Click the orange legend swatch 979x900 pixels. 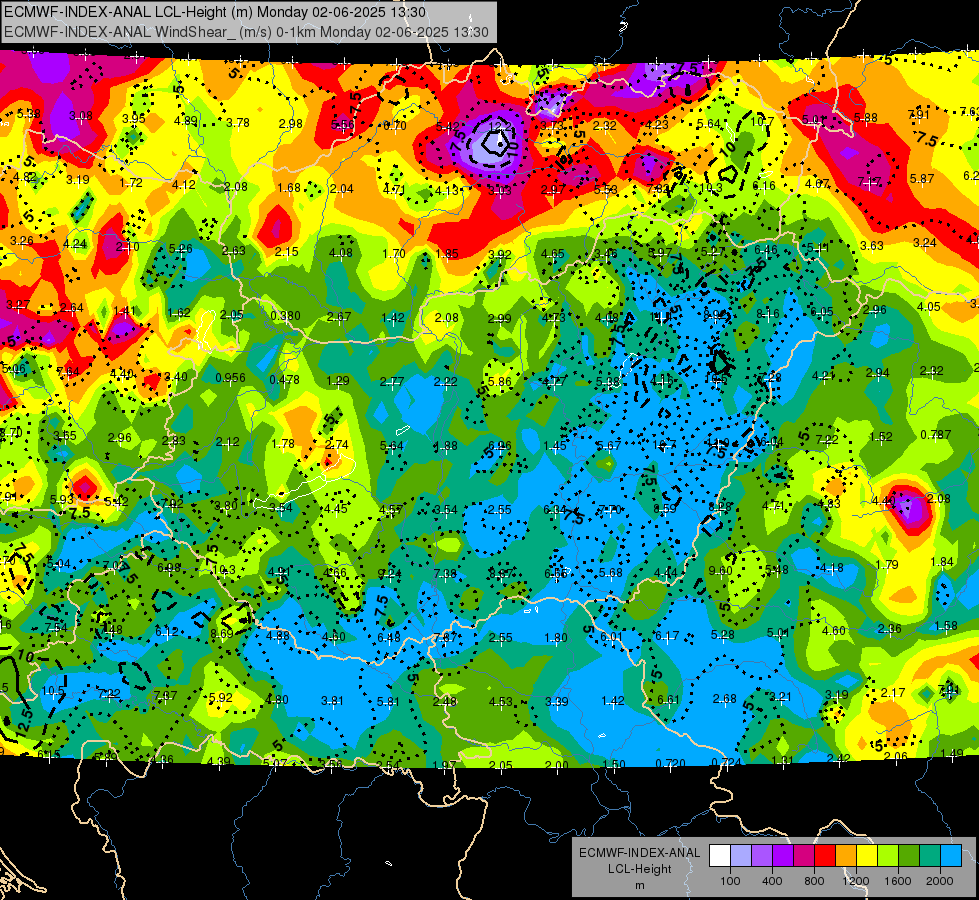pyautogui.click(x=846, y=855)
